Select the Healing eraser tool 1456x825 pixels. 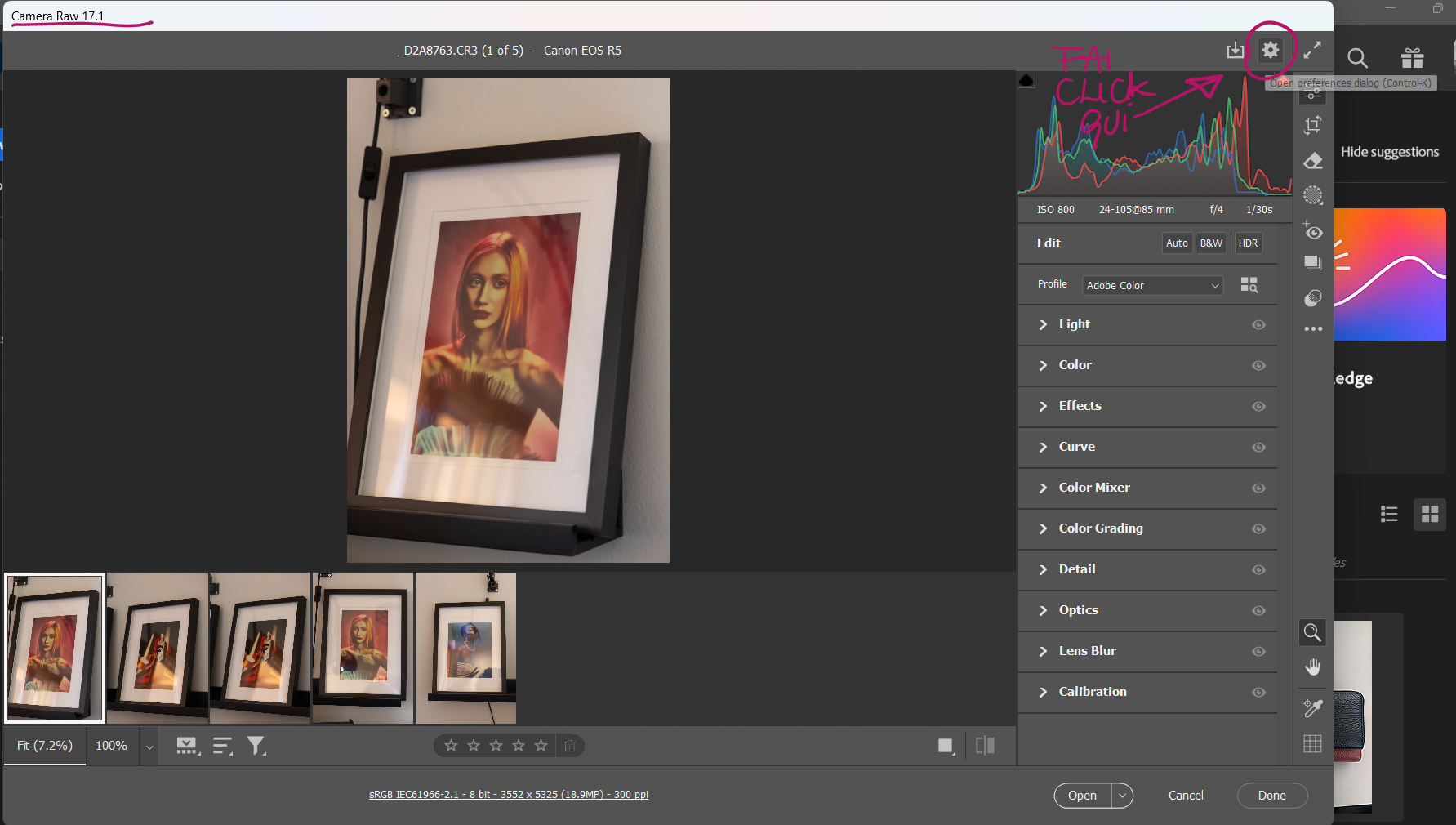coord(1313,161)
